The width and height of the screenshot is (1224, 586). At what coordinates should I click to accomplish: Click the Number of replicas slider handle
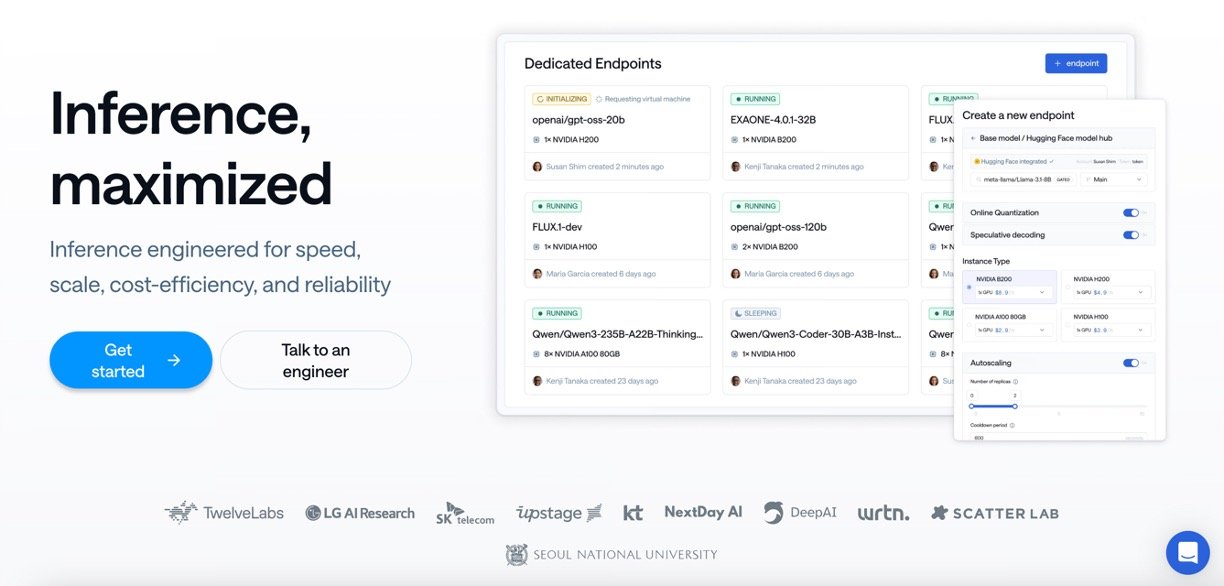(x=1015, y=406)
